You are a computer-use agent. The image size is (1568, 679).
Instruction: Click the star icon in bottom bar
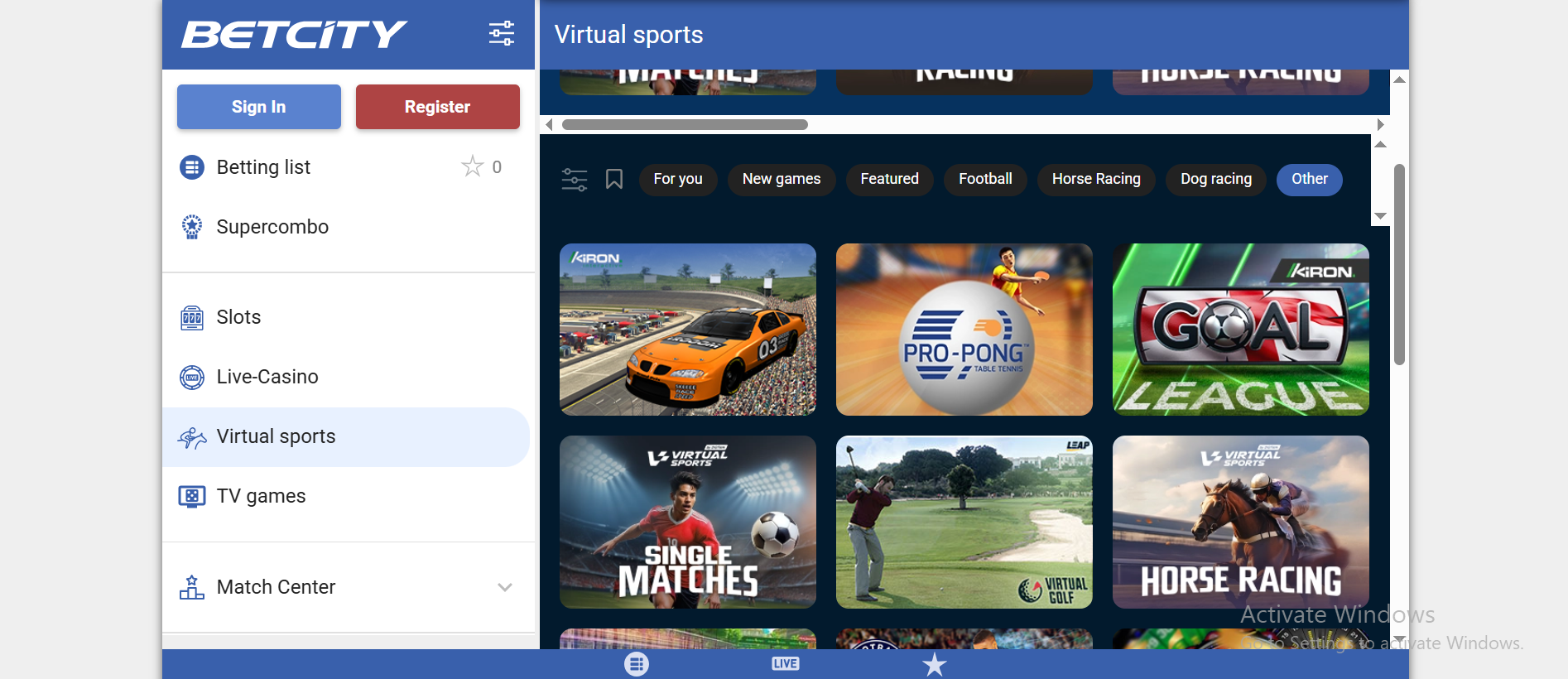935,664
